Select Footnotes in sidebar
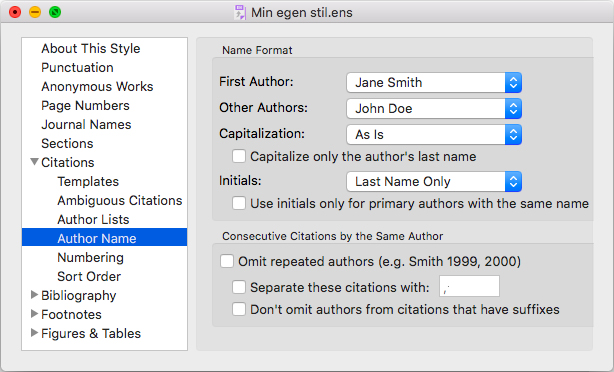Screen dimensions: 614x372 point(71,314)
